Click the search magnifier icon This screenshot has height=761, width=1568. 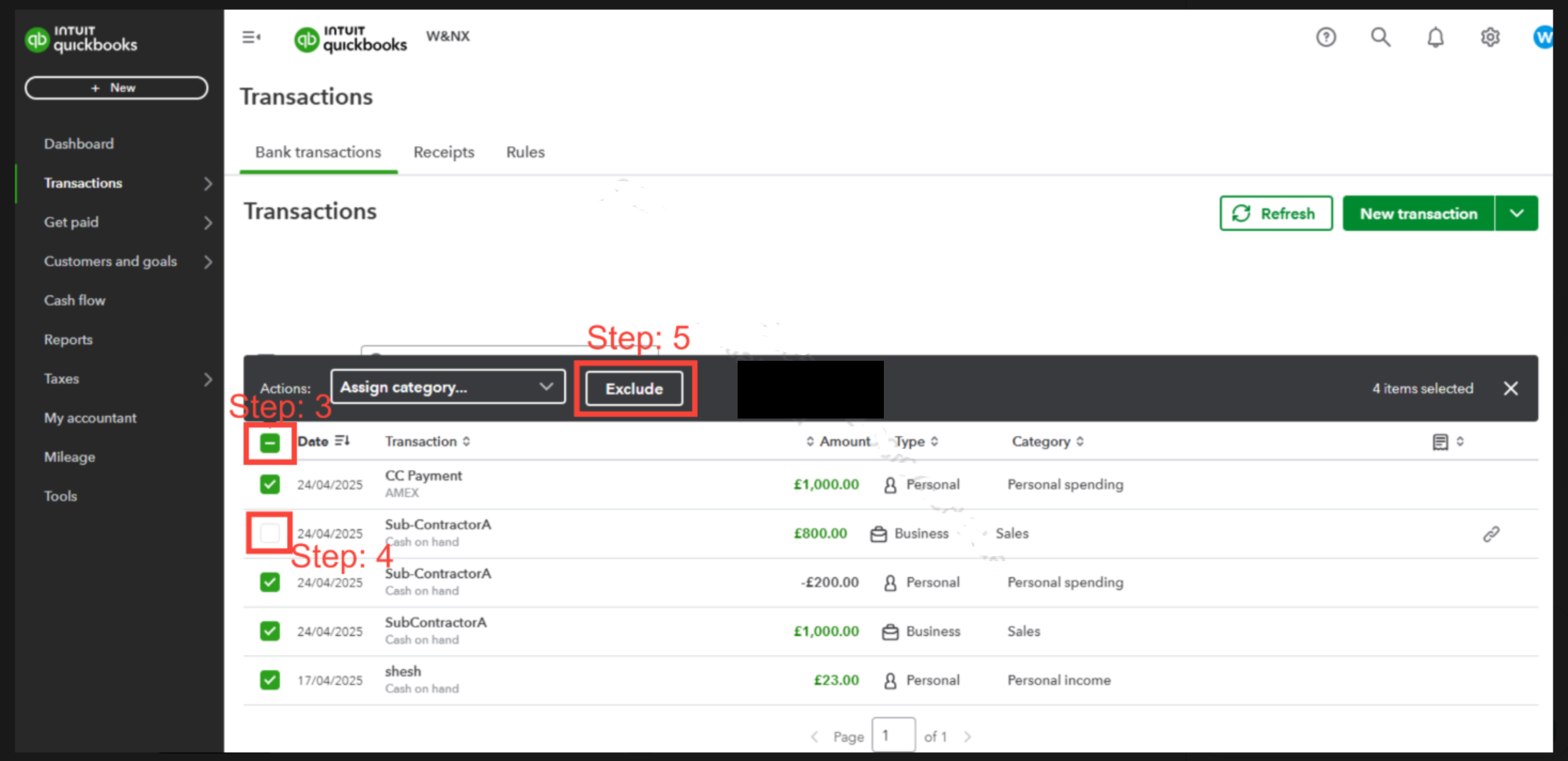click(x=1380, y=38)
